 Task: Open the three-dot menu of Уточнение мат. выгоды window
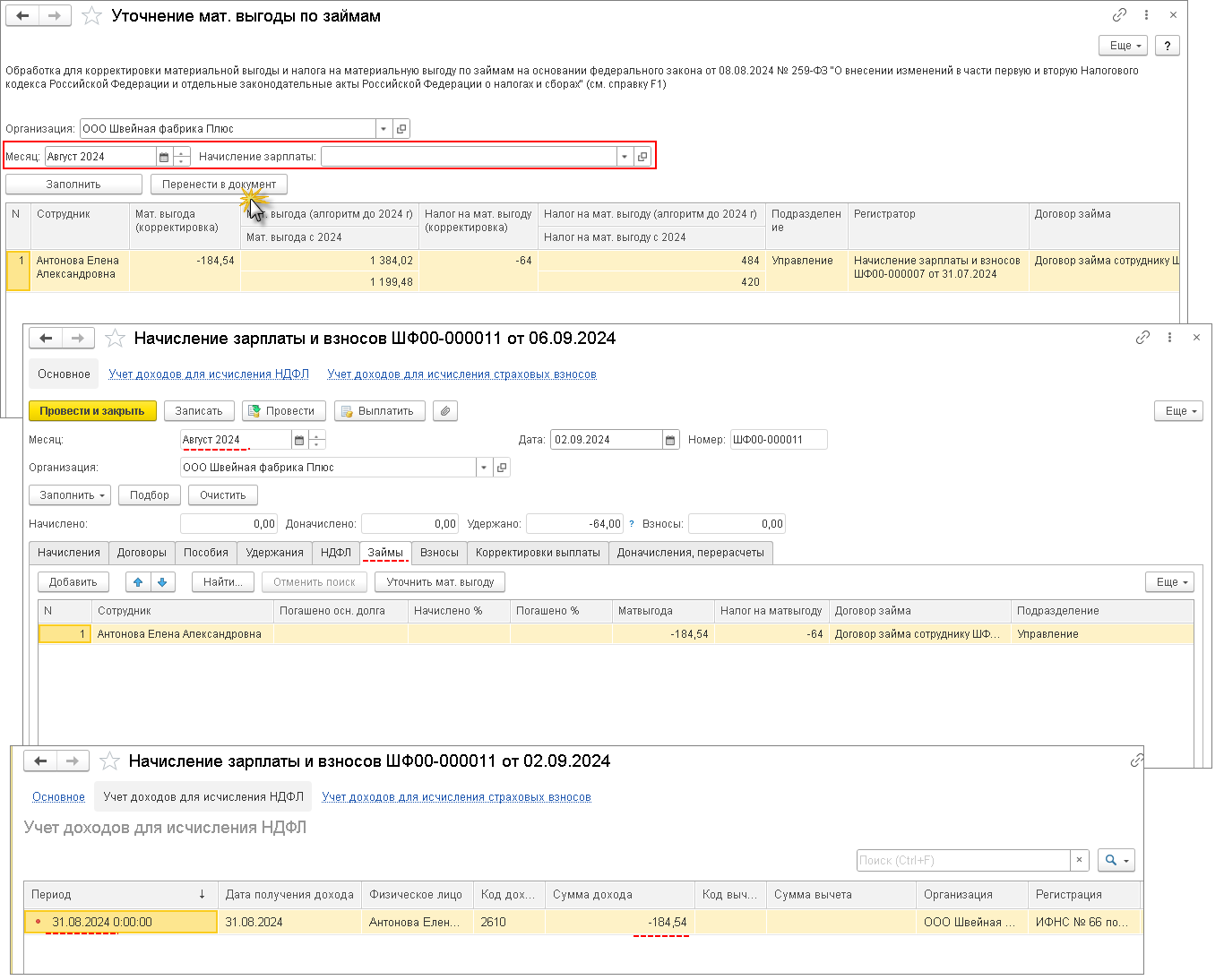click(x=1146, y=15)
